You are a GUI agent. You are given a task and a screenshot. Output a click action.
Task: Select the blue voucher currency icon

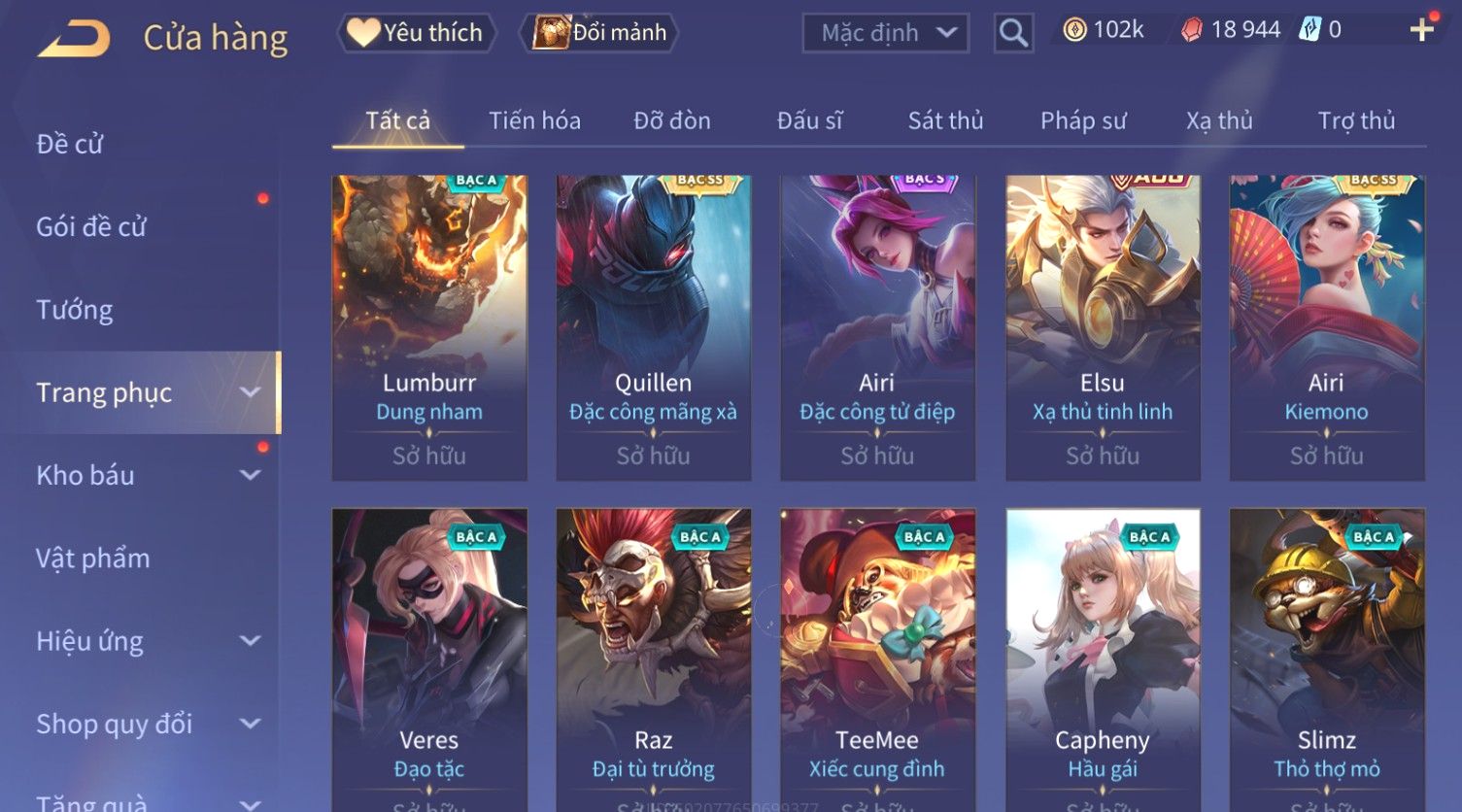tap(1310, 30)
